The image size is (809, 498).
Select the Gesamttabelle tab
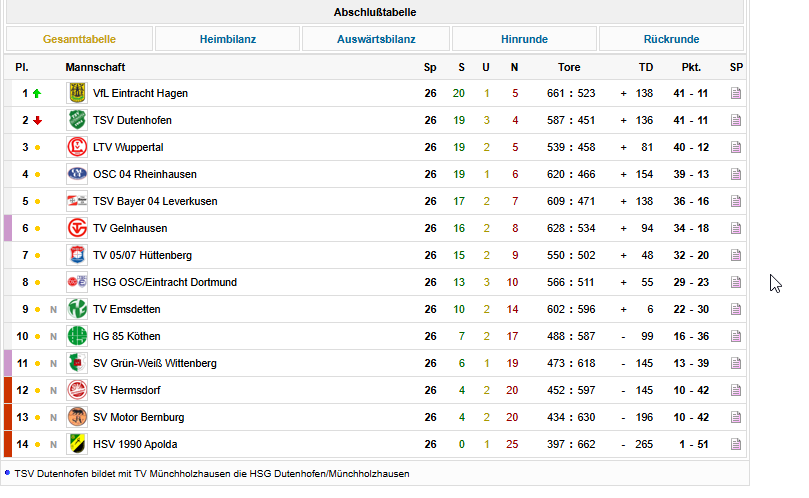[79, 39]
